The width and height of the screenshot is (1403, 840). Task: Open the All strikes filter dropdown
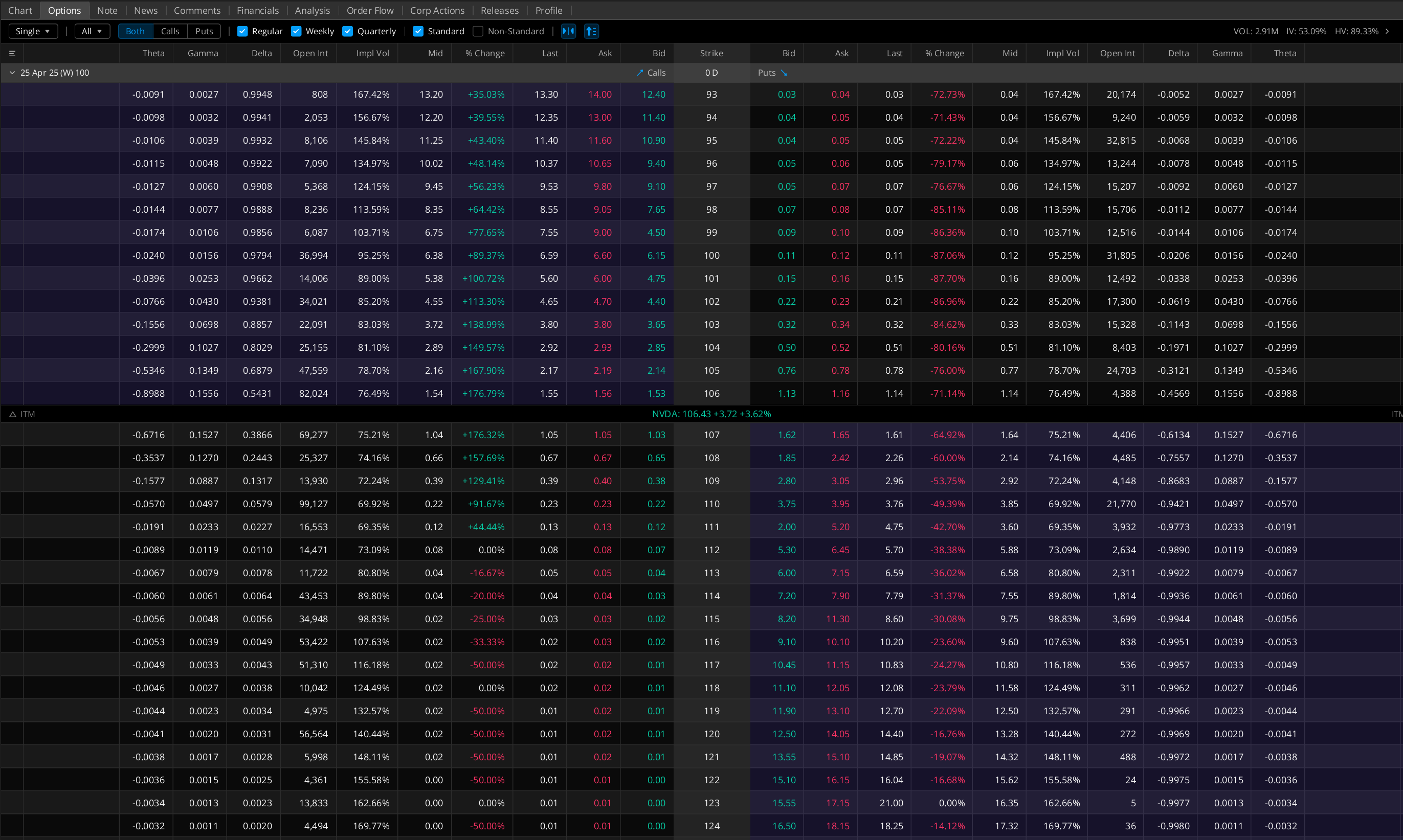point(92,31)
